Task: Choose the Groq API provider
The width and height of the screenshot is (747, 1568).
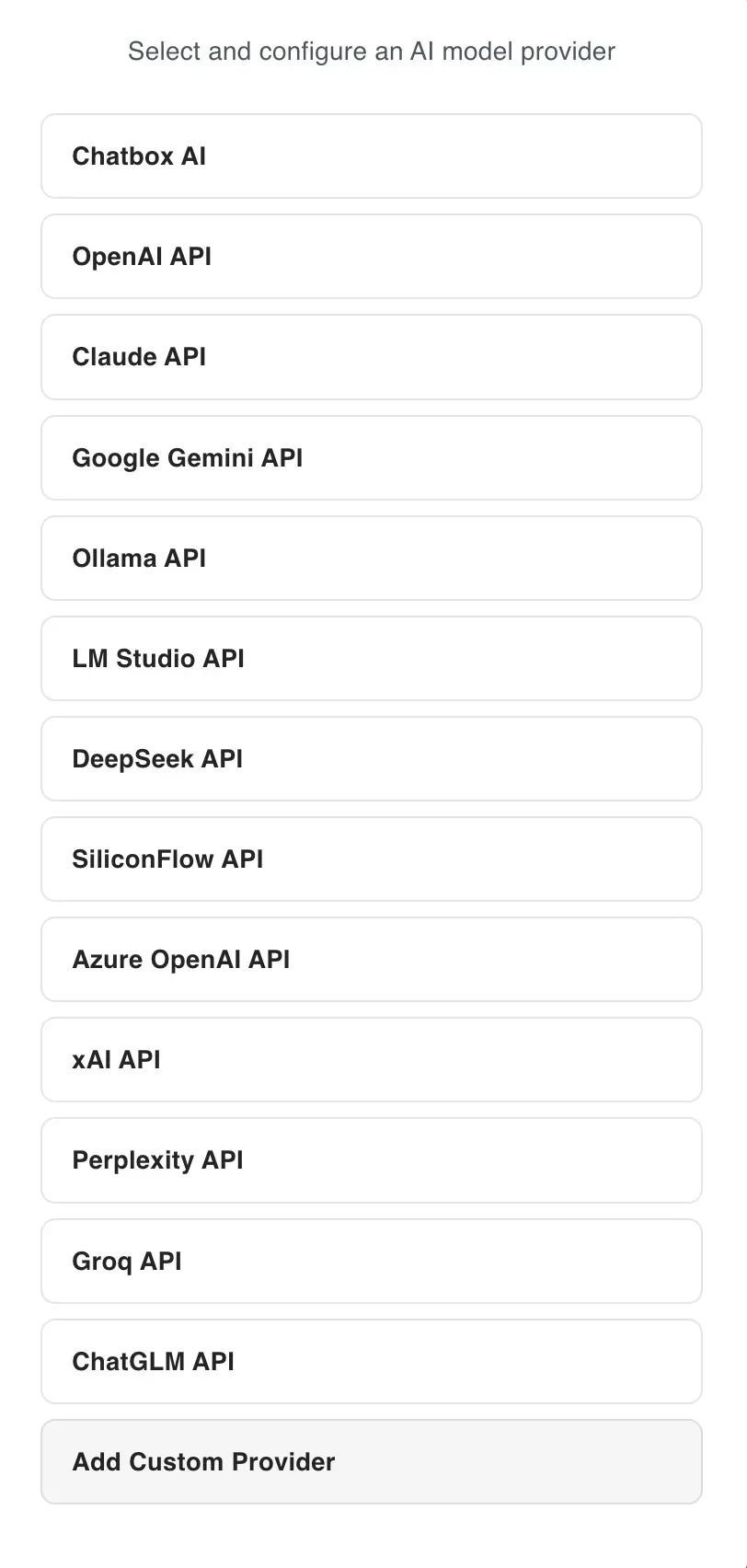Action: [372, 1262]
